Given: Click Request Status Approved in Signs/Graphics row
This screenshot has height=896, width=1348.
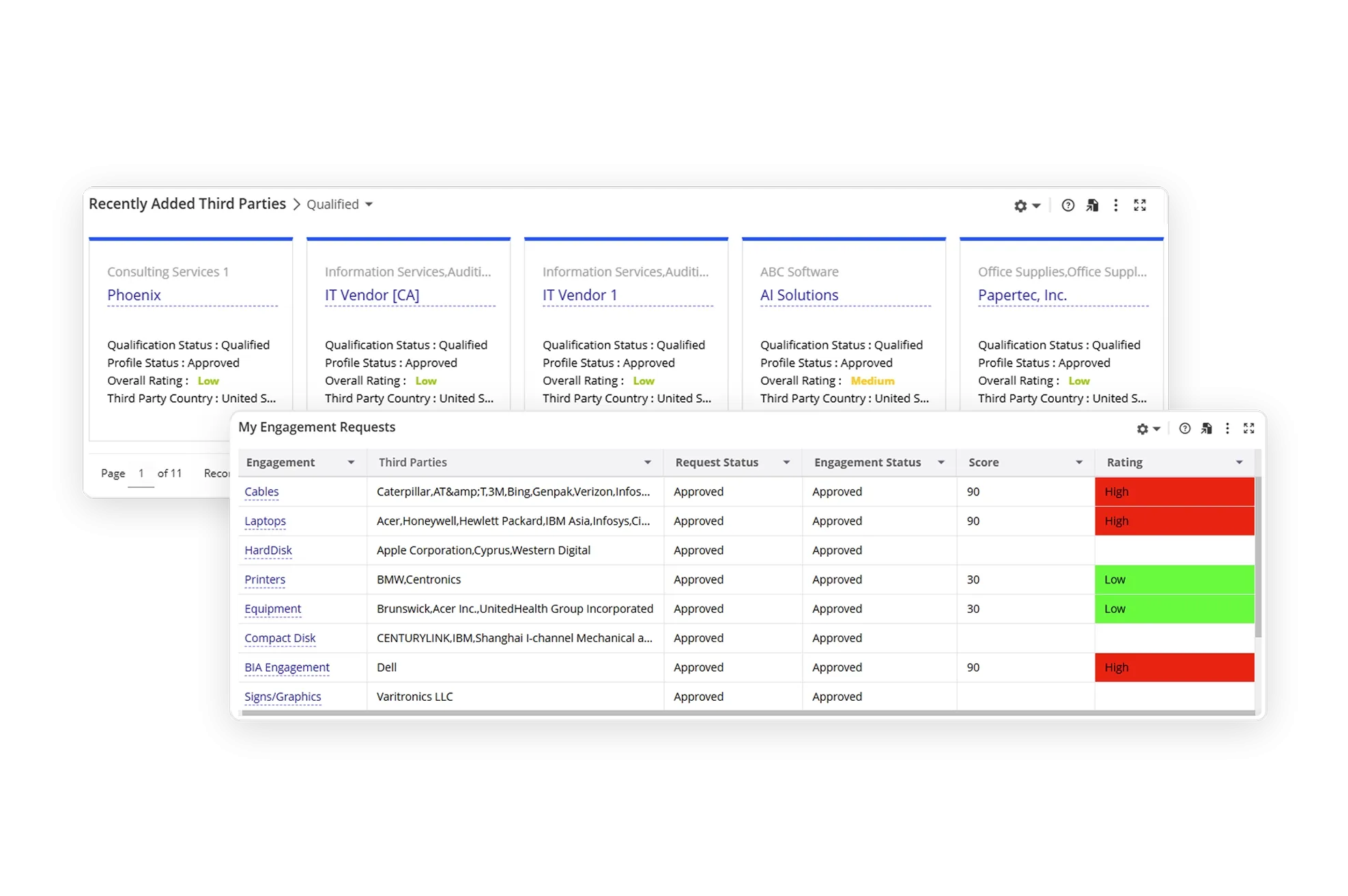Looking at the screenshot, I should click(698, 697).
